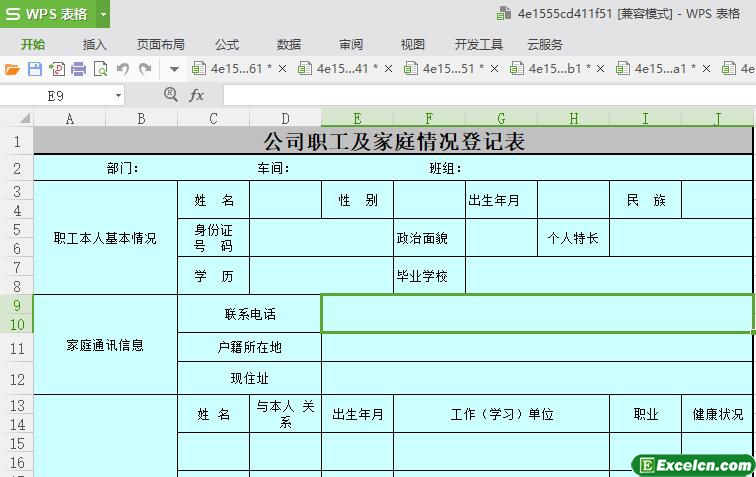
Task: Click the print preview icon
Action: point(100,69)
